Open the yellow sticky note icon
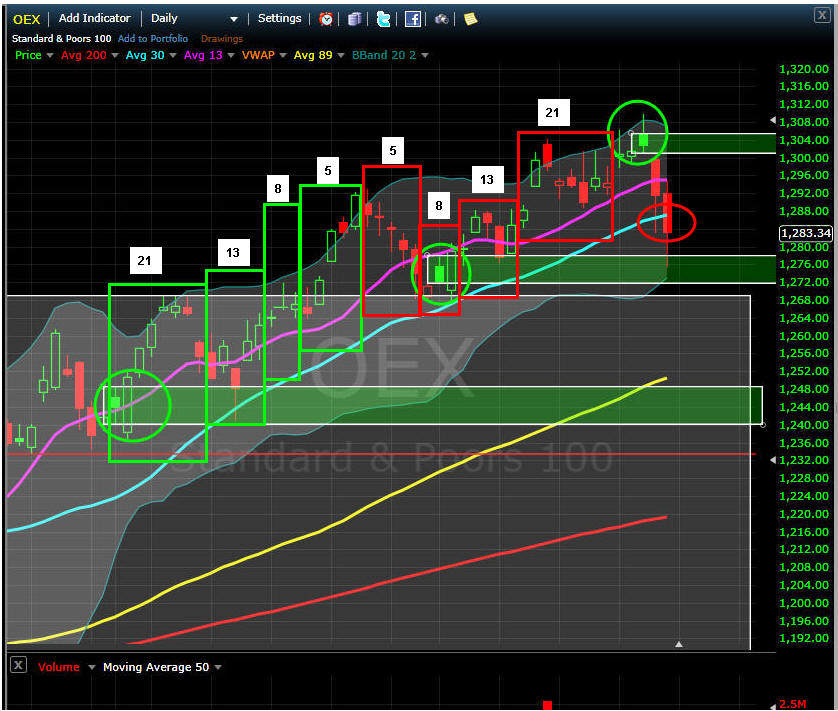The image size is (838, 711). pyautogui.click(x=470, y=19)
